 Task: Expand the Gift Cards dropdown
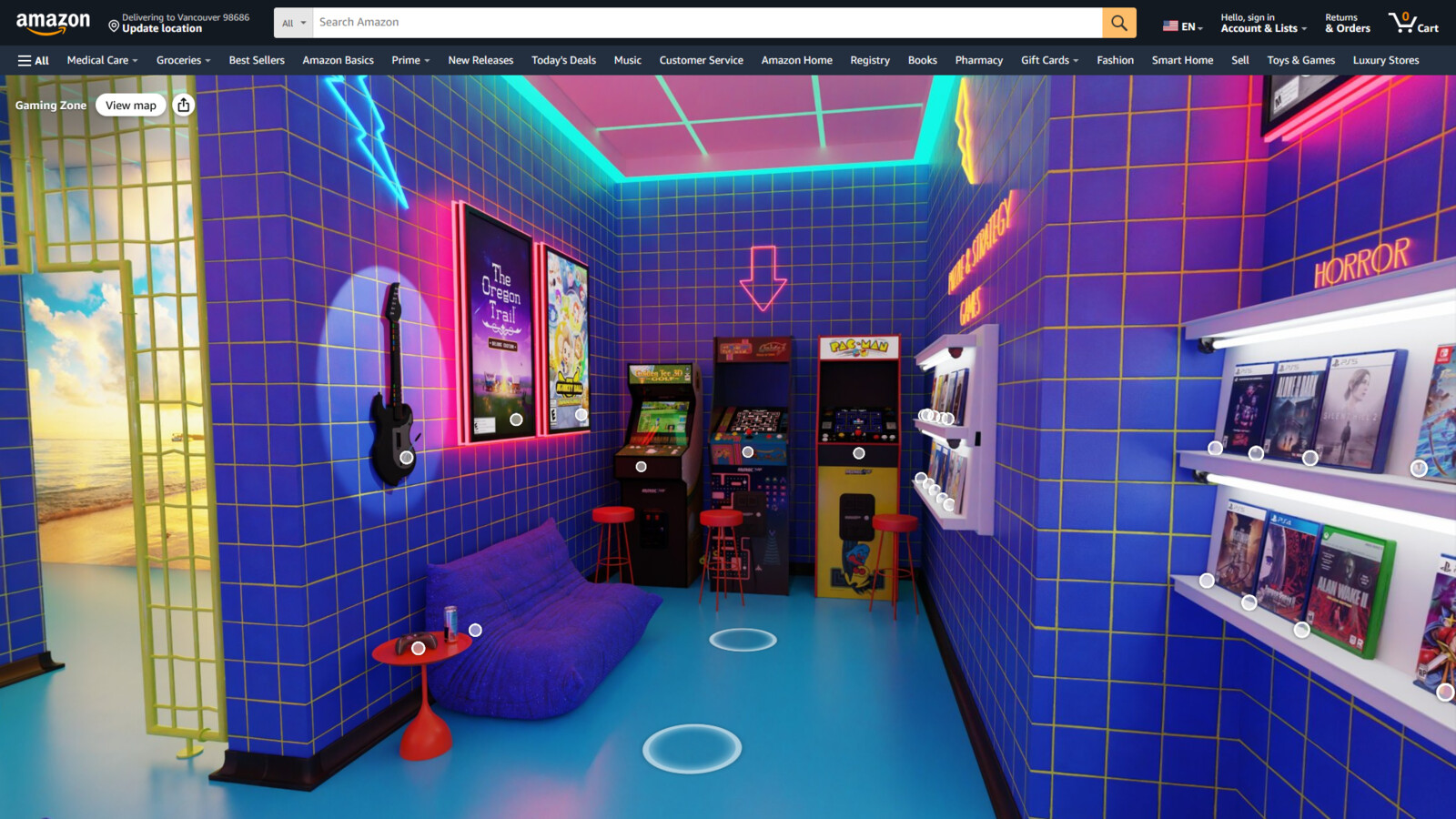(1049, 60)
